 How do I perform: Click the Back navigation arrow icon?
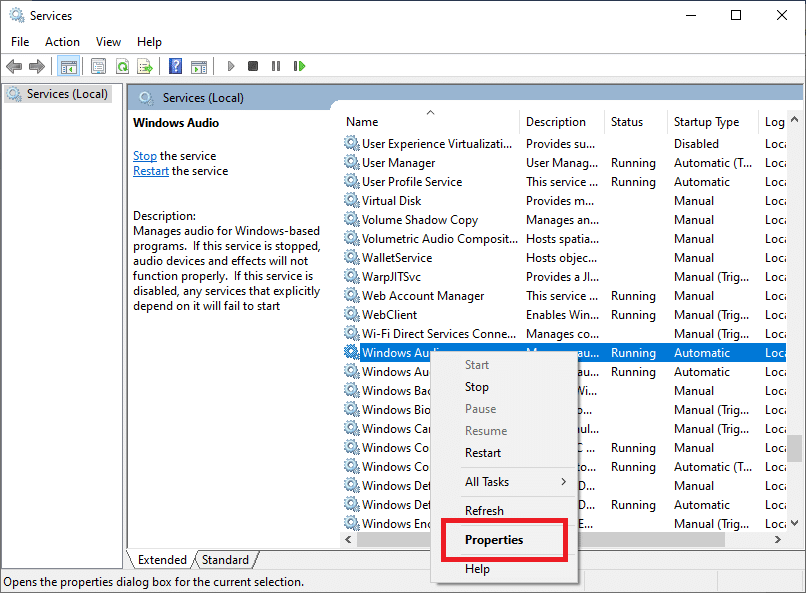point(14,66)
